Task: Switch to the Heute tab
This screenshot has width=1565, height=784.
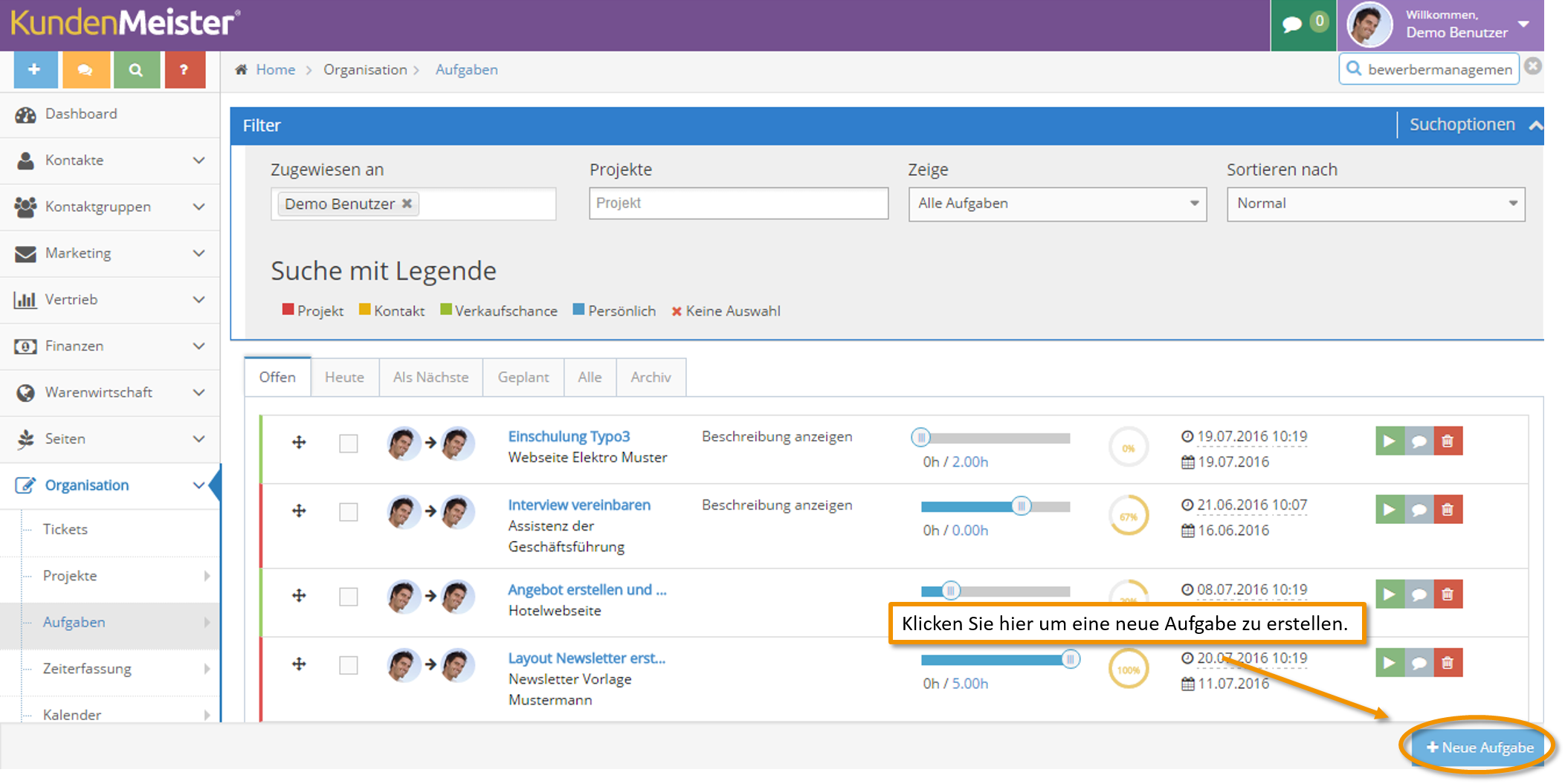Action: click(344, 378)
